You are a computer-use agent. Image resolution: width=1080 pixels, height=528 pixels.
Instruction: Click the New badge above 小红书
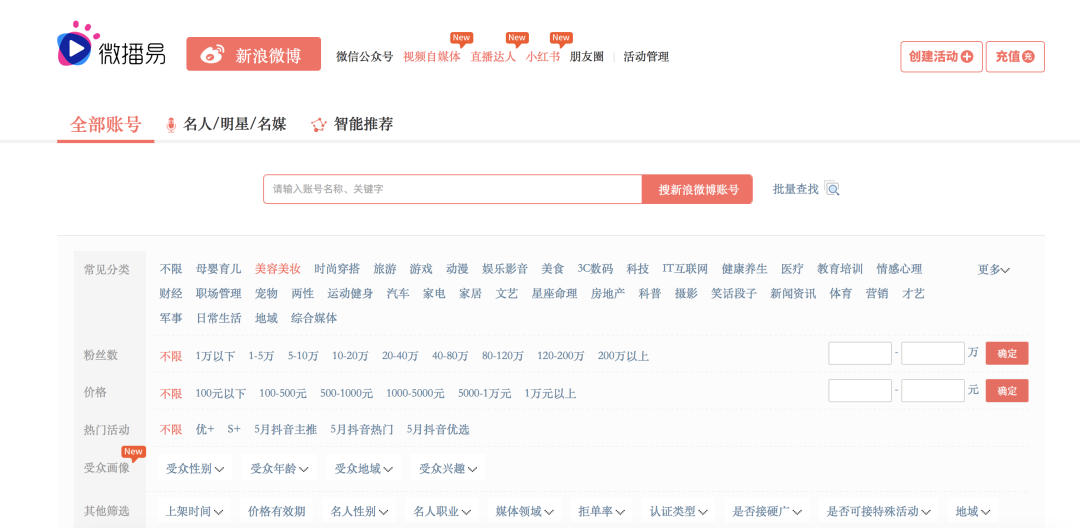click(561, 38)
